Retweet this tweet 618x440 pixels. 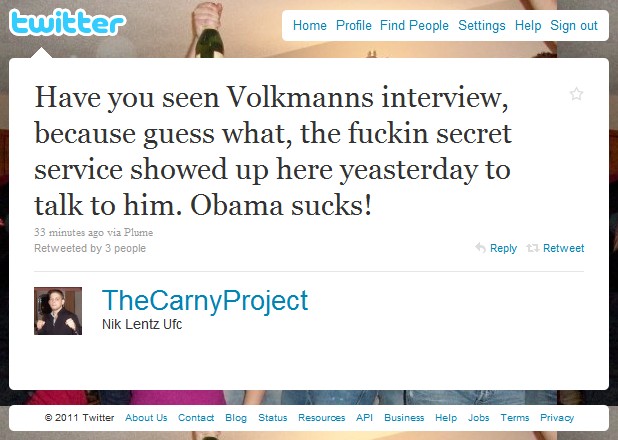click(564, 248)
